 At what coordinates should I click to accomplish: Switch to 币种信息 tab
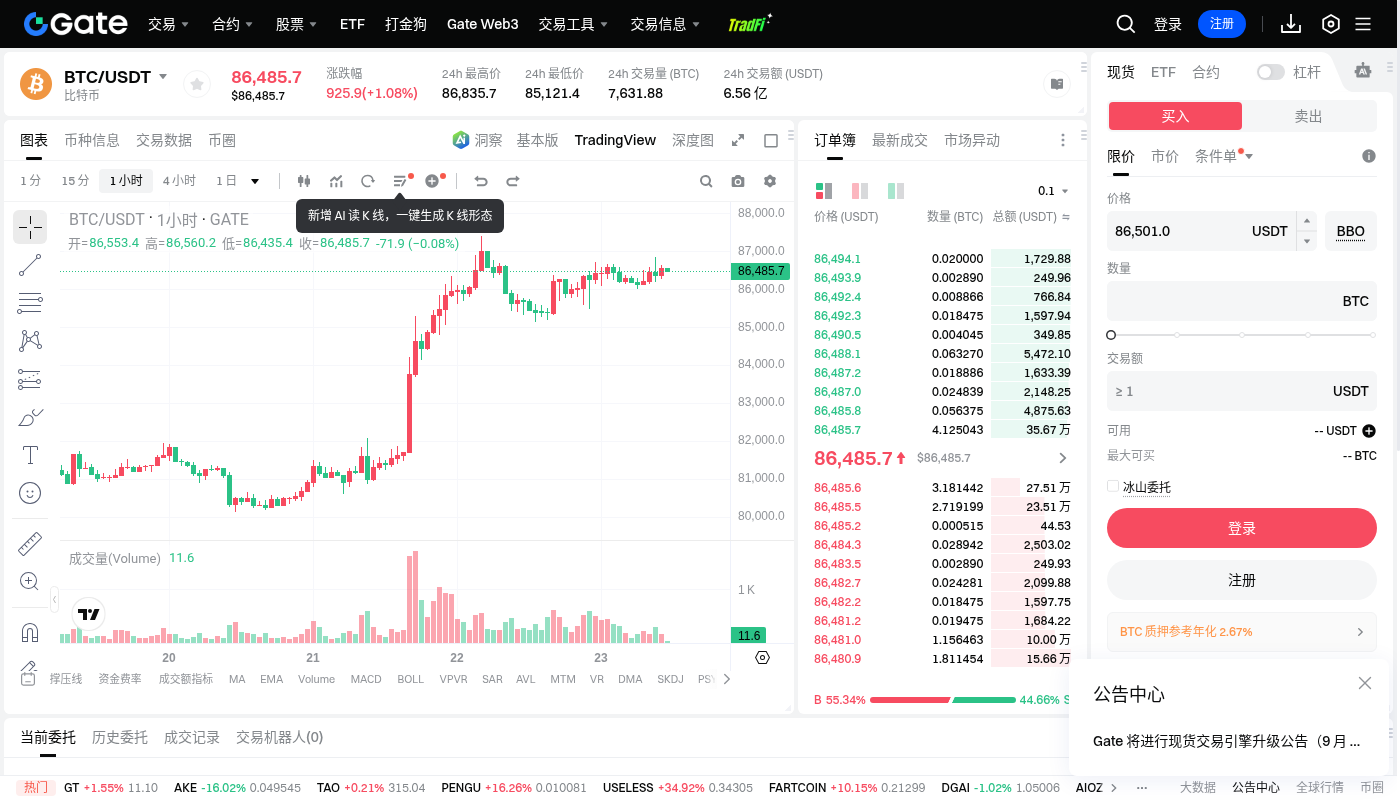[92, 140]
